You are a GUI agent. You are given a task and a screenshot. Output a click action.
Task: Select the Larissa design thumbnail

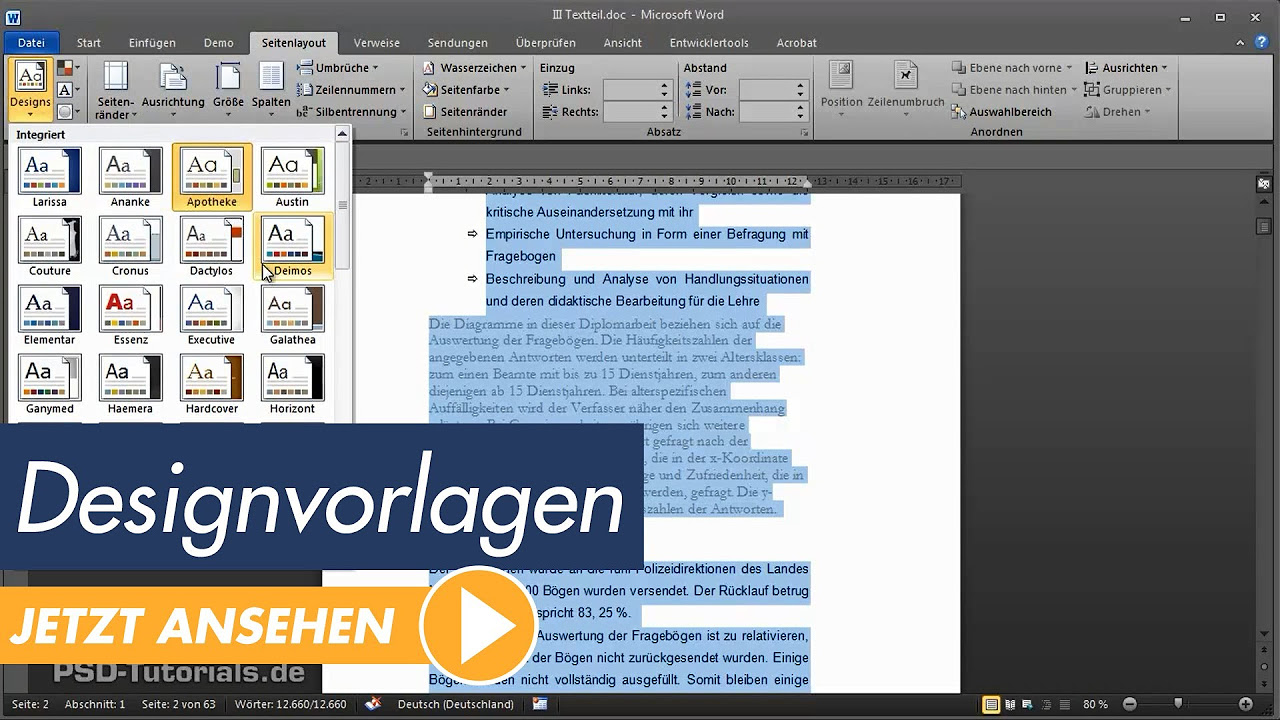(x=49, y=177)
